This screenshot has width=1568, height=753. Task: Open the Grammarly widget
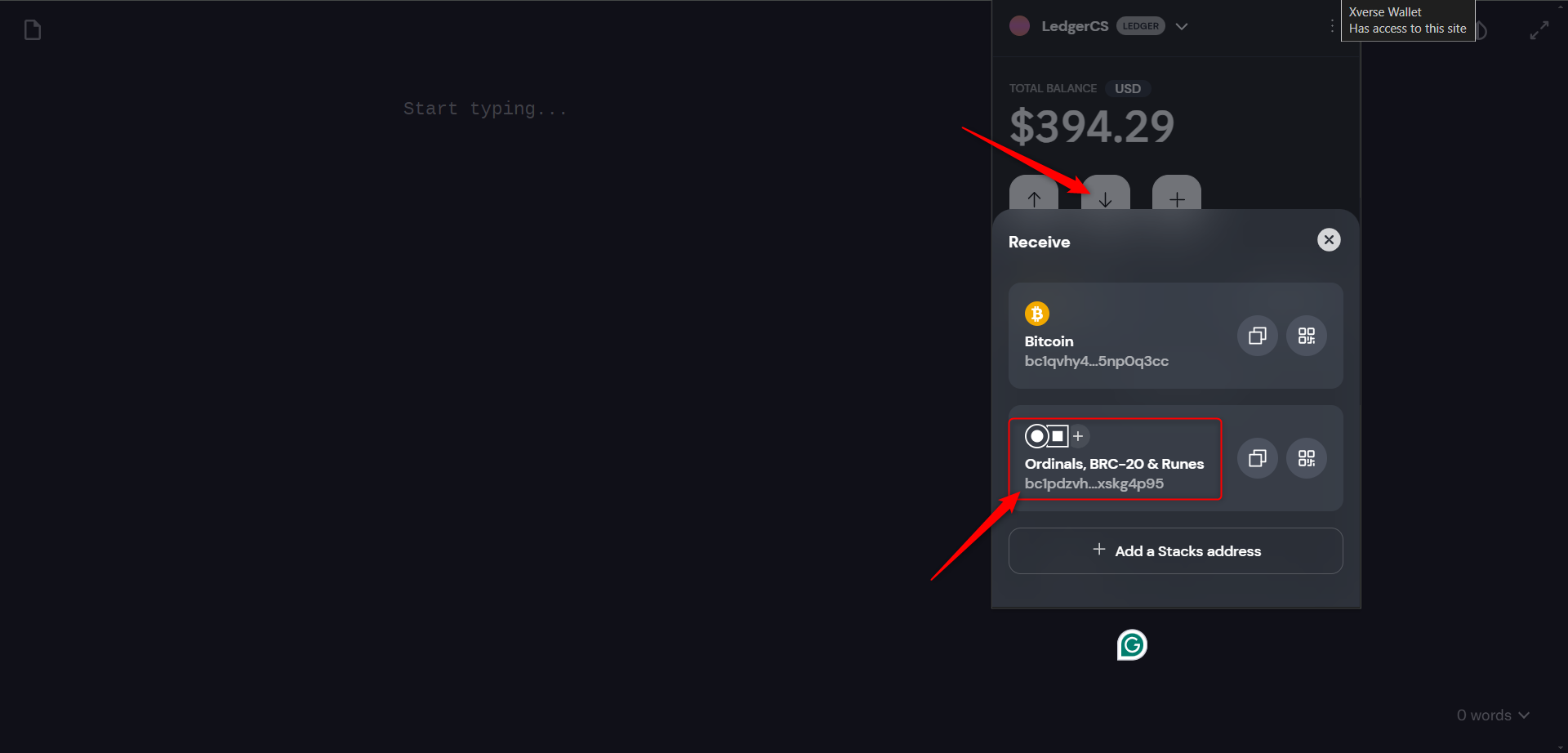pos(1132,645)
